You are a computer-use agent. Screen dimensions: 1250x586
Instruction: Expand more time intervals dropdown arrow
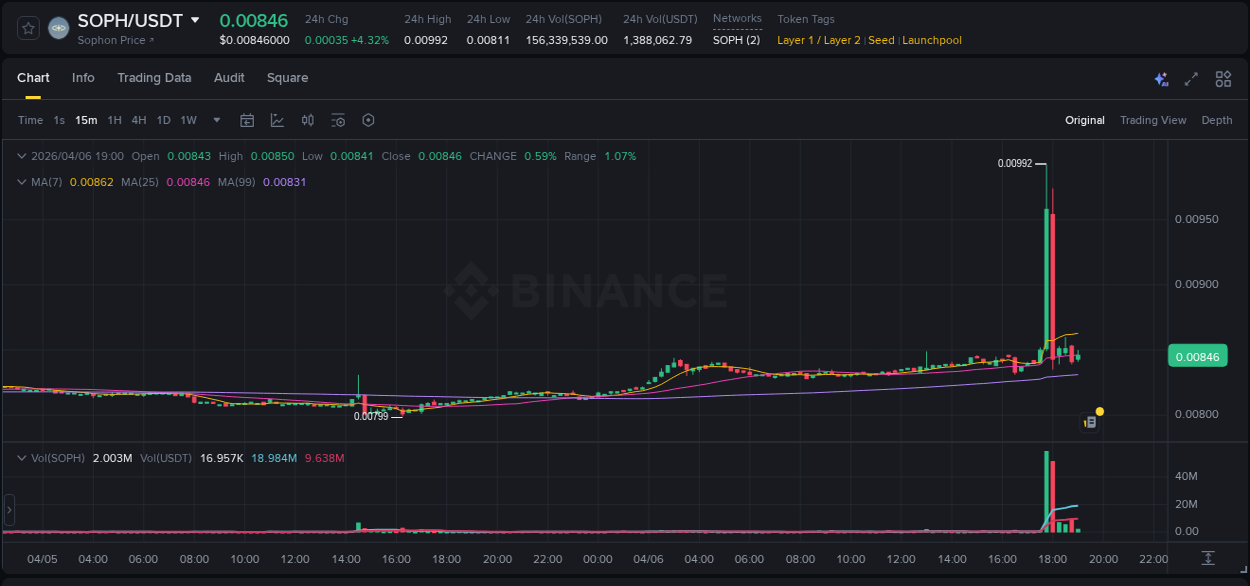pos(217,120)
